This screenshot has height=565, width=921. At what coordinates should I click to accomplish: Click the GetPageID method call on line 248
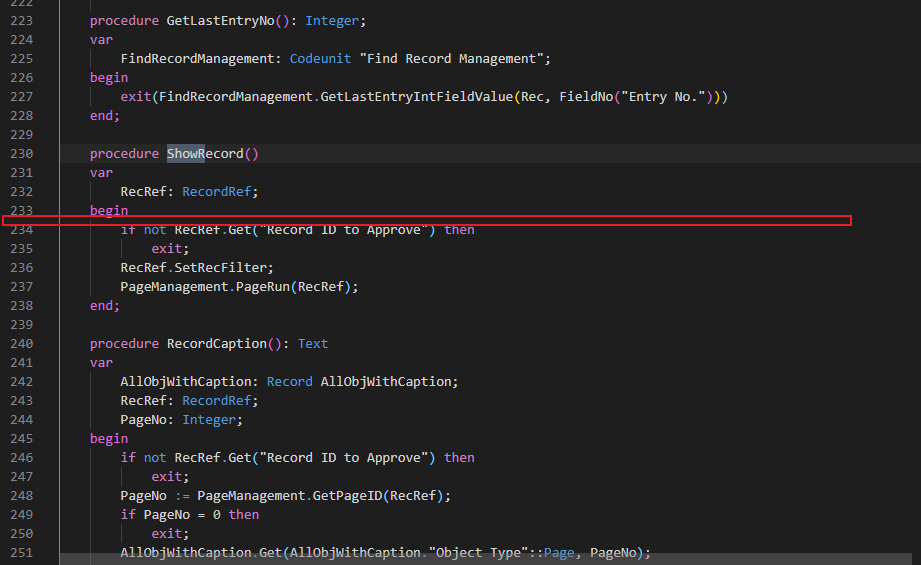[347, 496]
